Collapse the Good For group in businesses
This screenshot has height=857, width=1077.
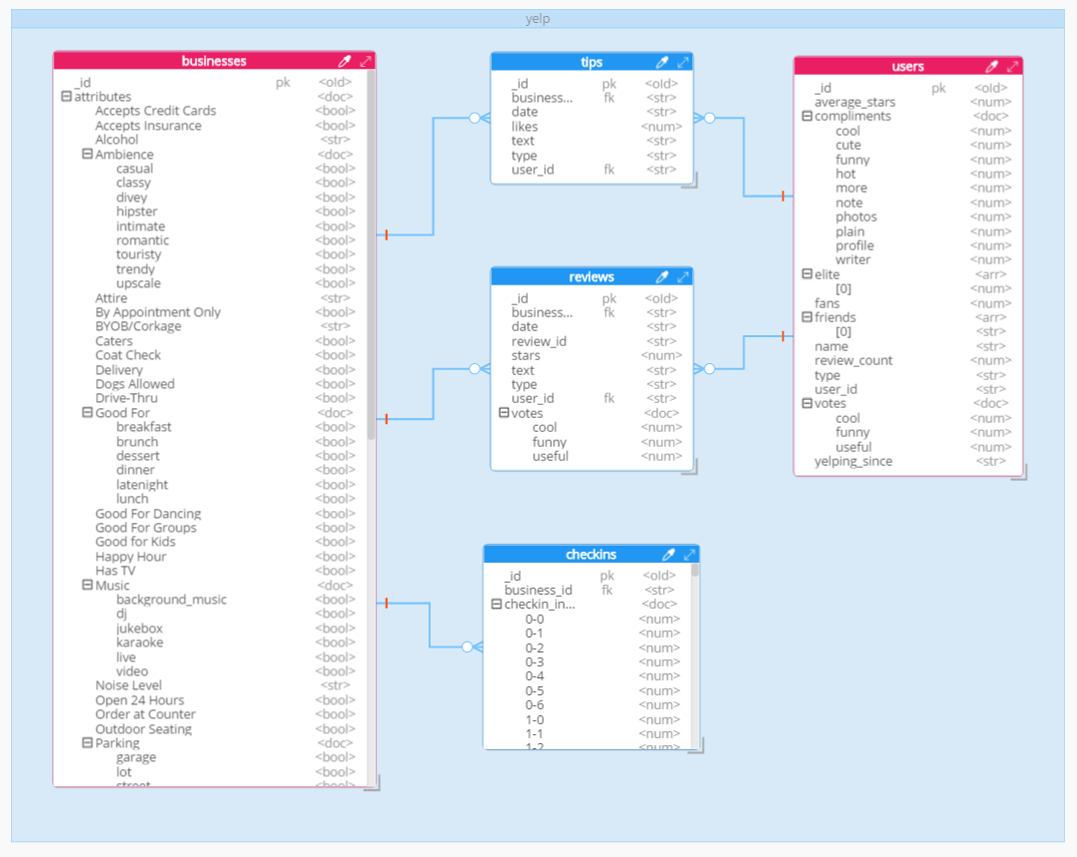point(88,412)
